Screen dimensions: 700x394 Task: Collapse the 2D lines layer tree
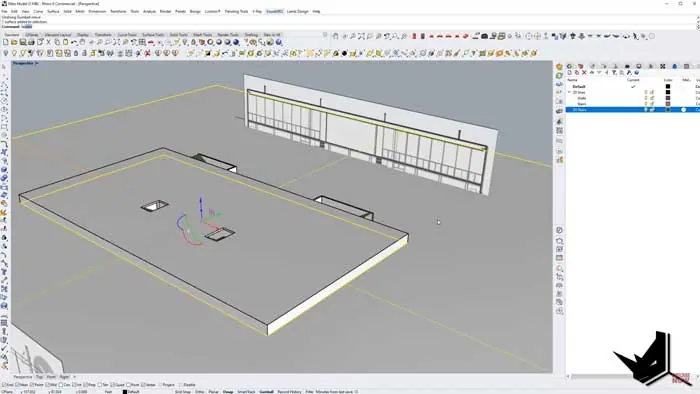pos(569,92)
